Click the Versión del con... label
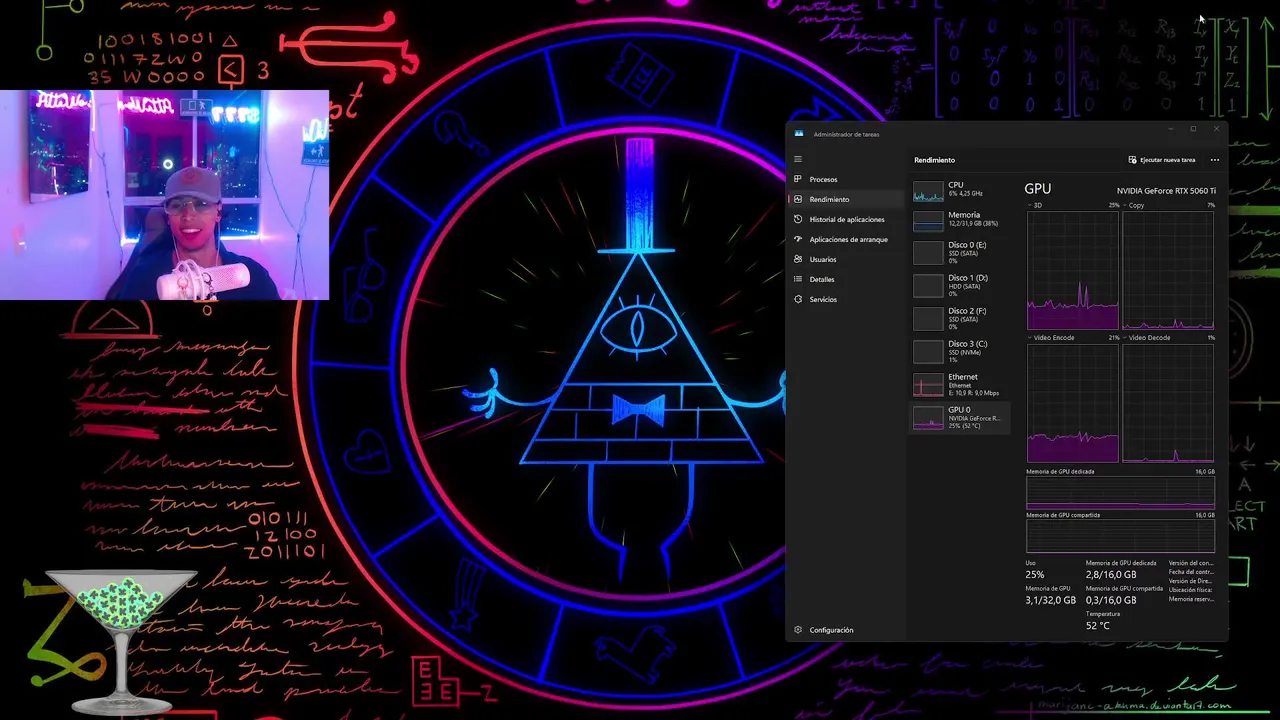The height and width of the screenshot is (720, 1280). point(1191,563)
